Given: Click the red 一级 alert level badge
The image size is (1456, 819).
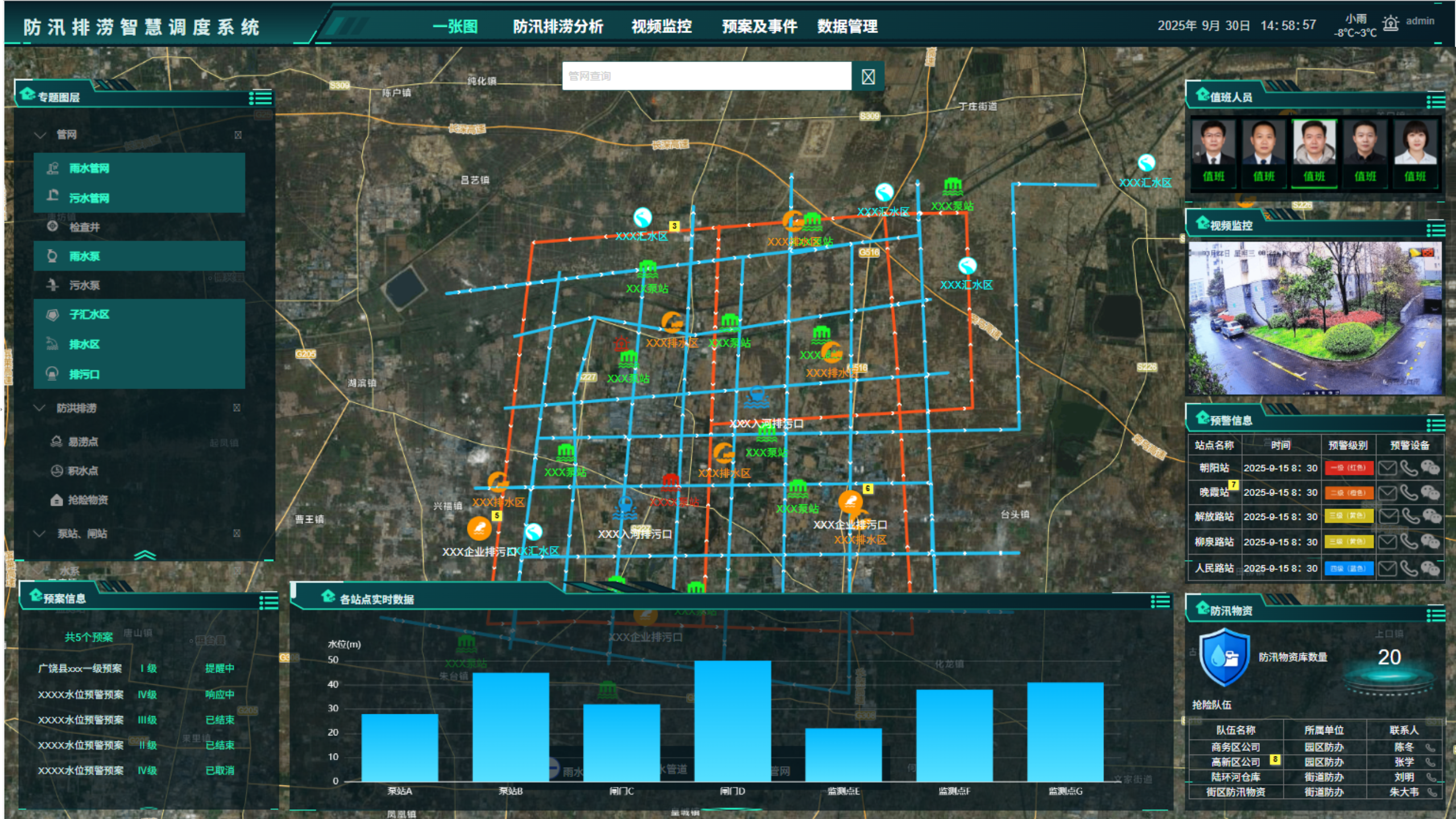Looking at the screenshot, I should coord(1349,468).
